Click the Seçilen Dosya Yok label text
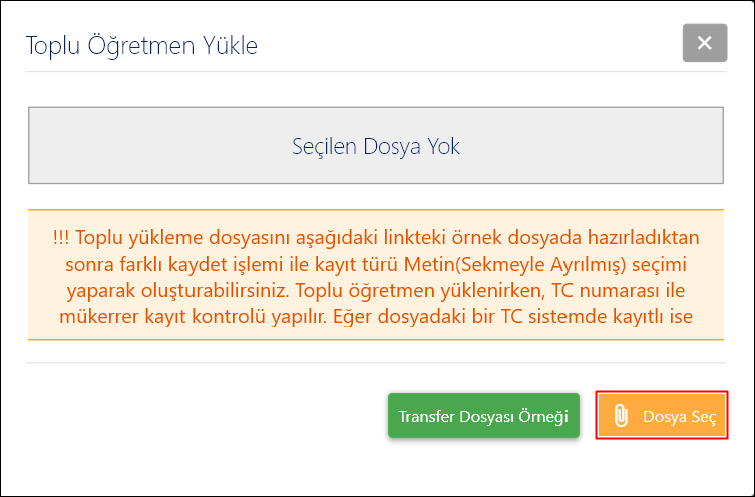Screen dimensions: 755x497 click(376, 146)
